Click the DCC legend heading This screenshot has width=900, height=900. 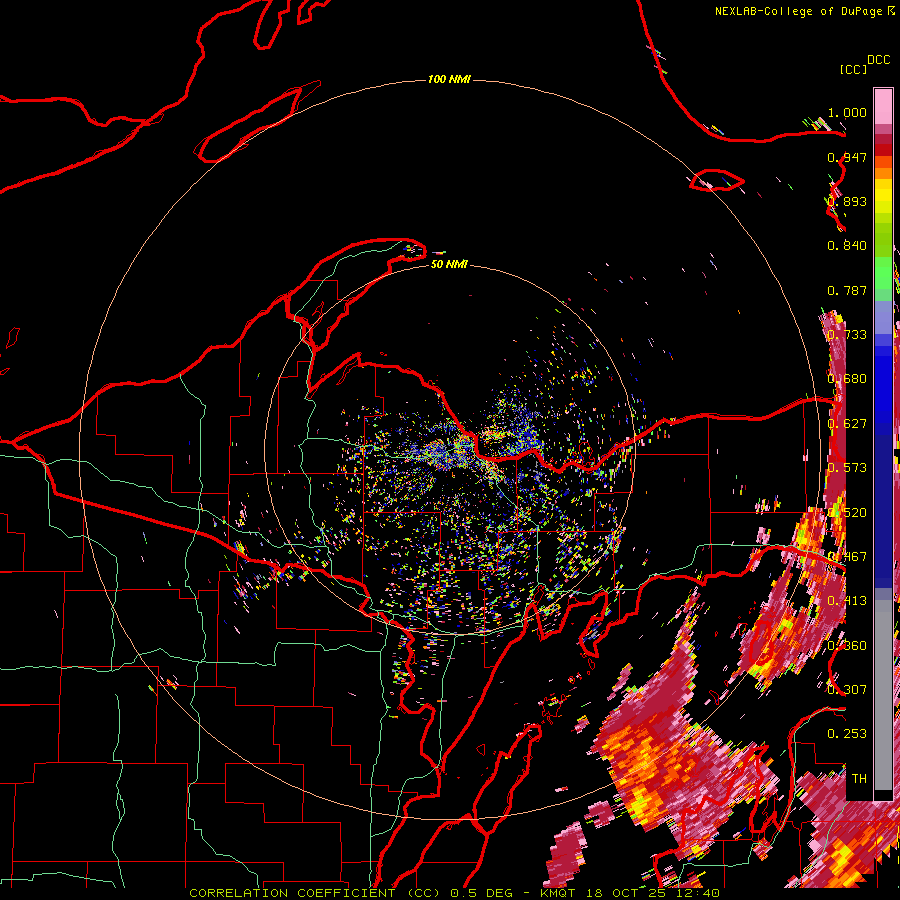pos(878,60)
